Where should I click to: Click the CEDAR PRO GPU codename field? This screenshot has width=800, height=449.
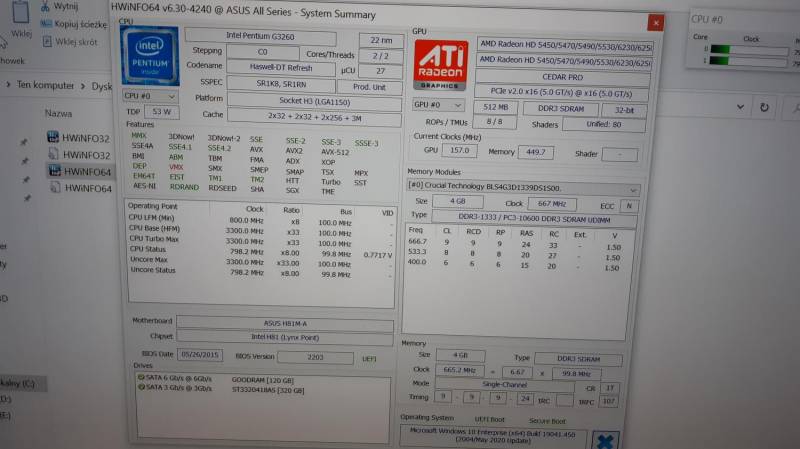562,77
